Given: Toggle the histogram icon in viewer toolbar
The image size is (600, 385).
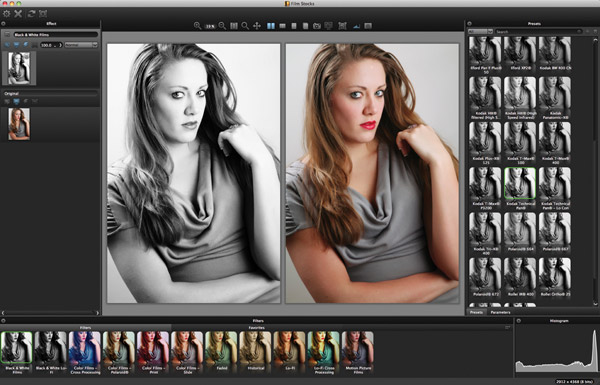Looking at the screenshot, I should [356, 26].
